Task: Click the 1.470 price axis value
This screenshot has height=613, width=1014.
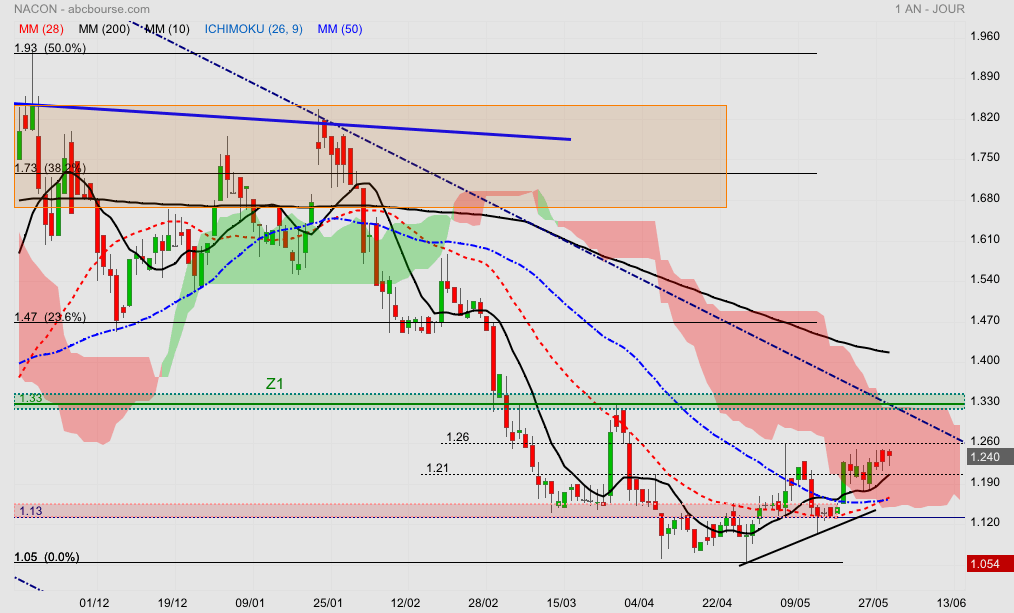Action: pyautogui.click(x=985, y=320)
